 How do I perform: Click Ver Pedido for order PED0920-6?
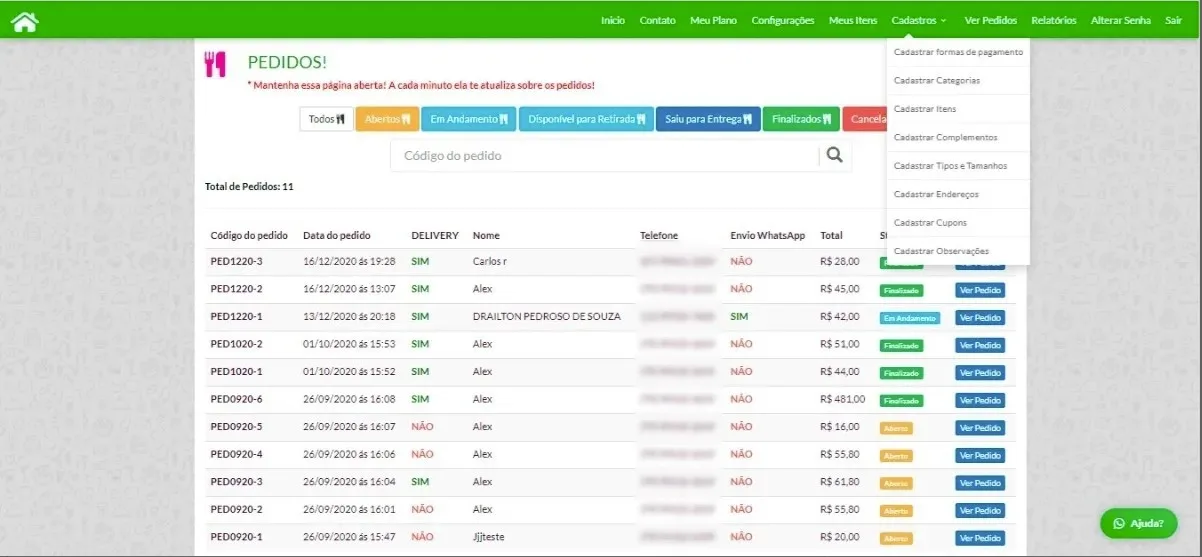980,400
